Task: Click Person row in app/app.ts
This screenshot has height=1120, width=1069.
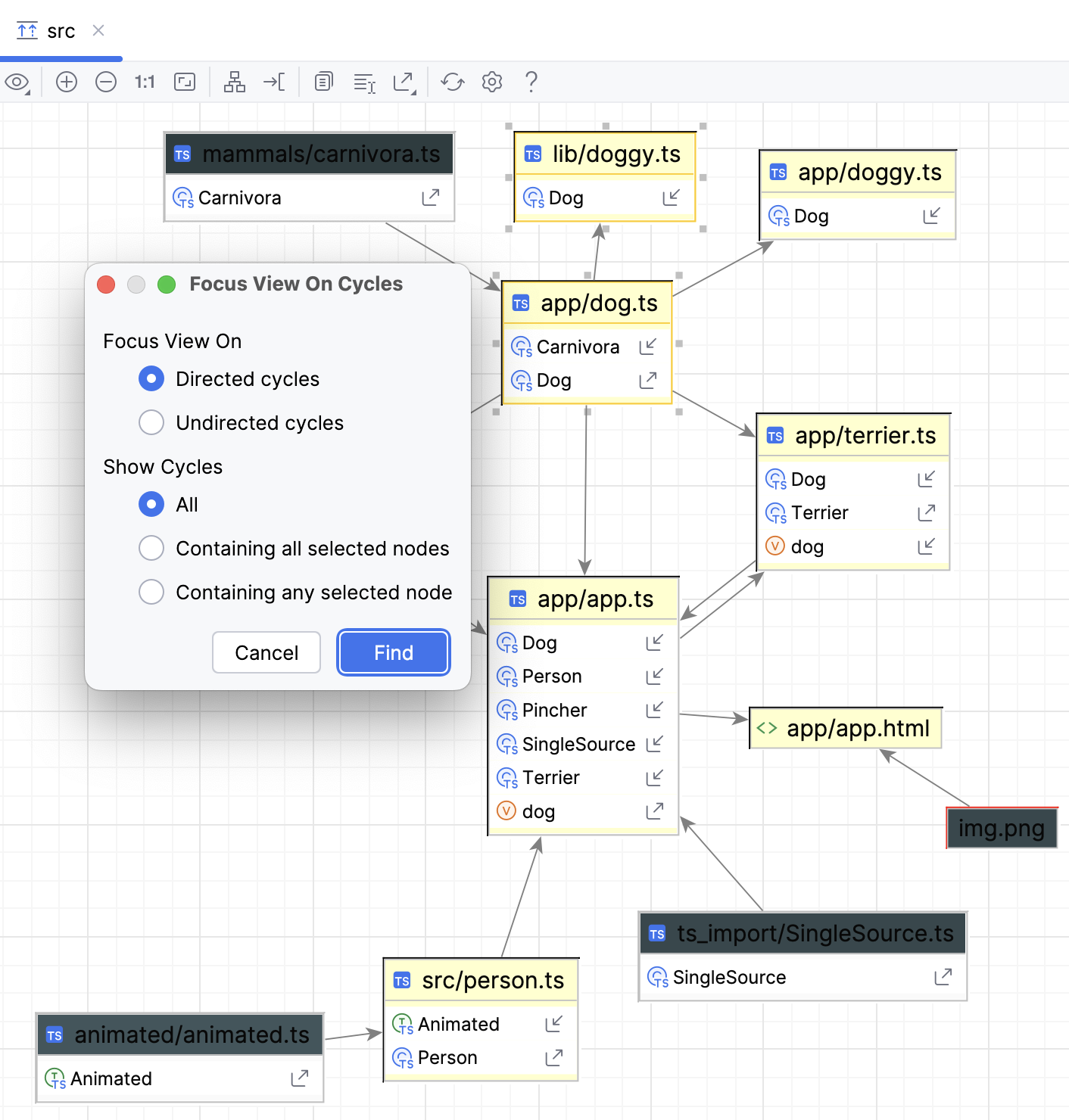Action: (583, 676)
